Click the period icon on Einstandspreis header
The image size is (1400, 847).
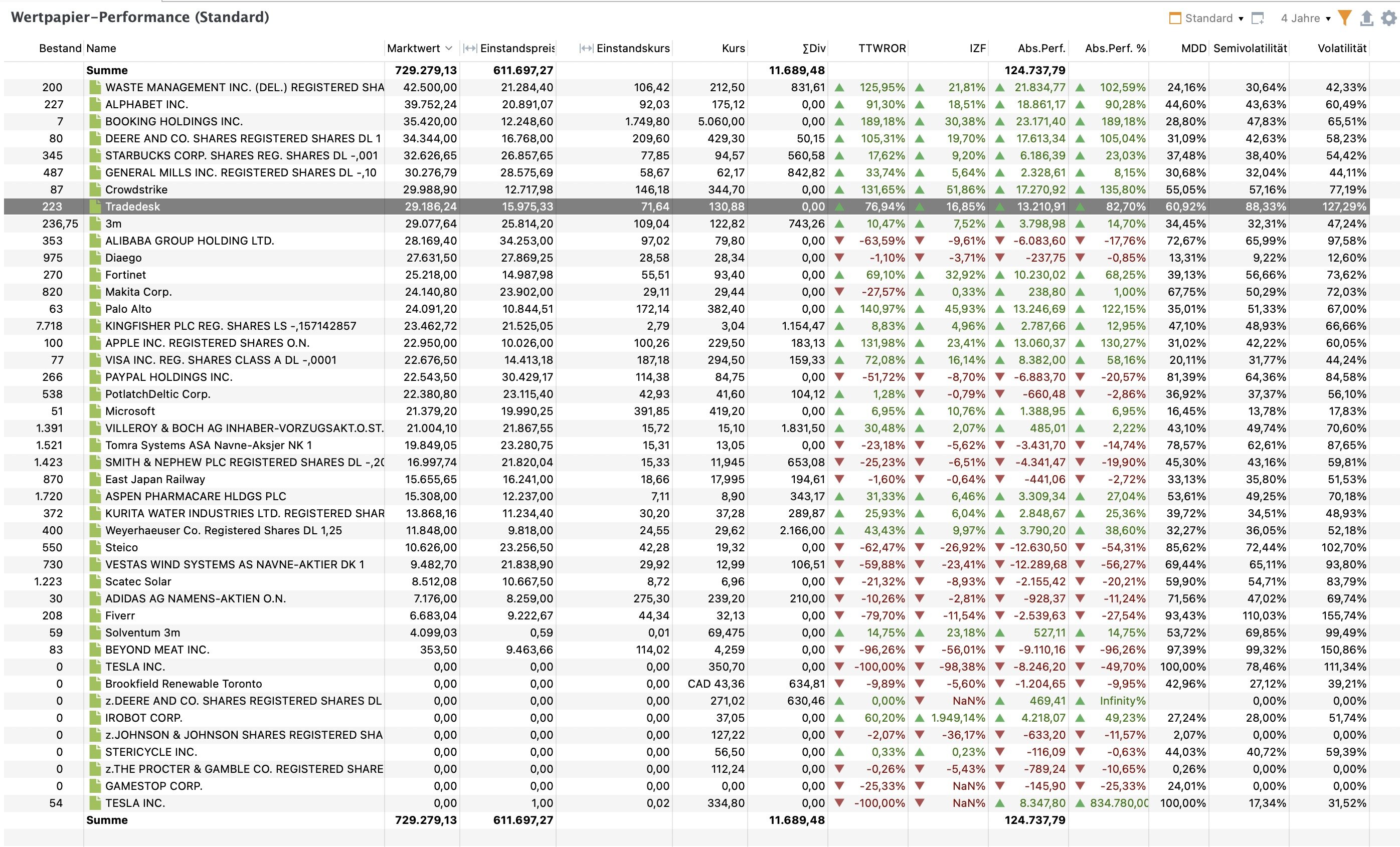pyautogui.click(x=470, y=48)
